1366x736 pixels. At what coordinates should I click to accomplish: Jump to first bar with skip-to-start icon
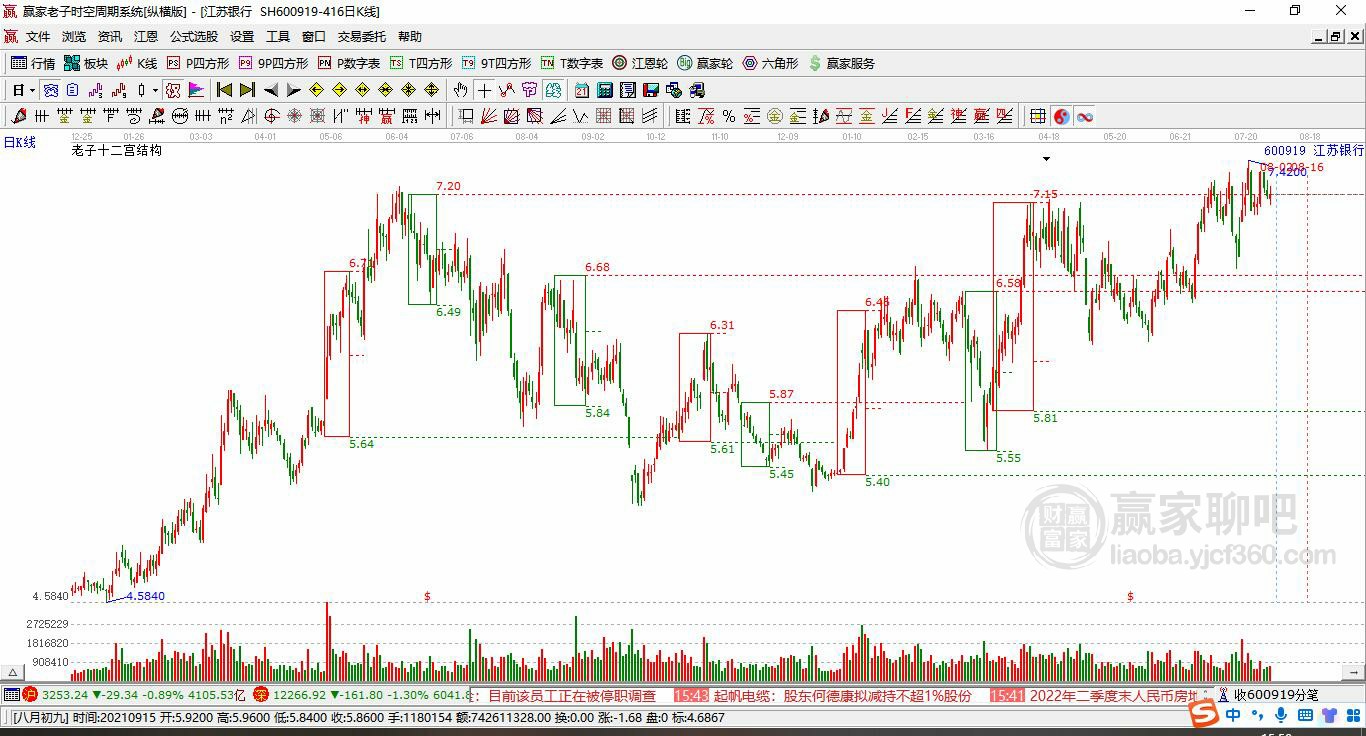coord(224,90)
